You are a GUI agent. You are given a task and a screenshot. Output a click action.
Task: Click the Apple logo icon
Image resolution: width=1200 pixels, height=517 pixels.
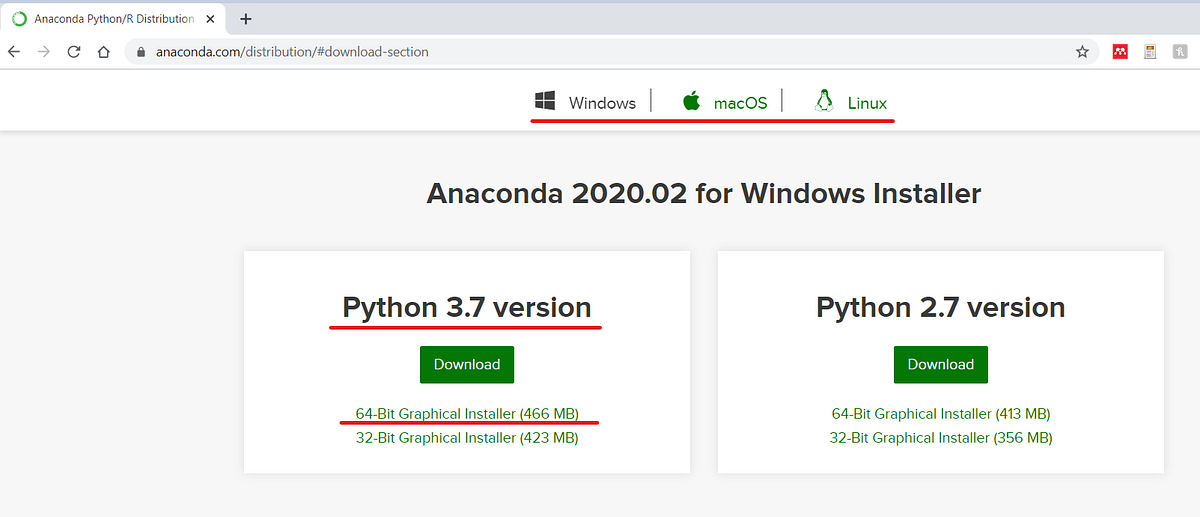[x=691, y=101]
